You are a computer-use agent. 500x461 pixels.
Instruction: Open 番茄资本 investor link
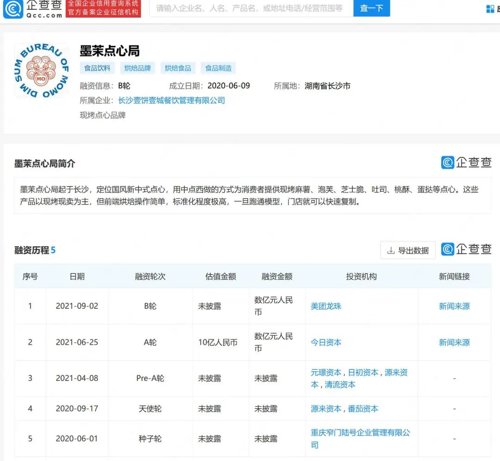point(363,409)
